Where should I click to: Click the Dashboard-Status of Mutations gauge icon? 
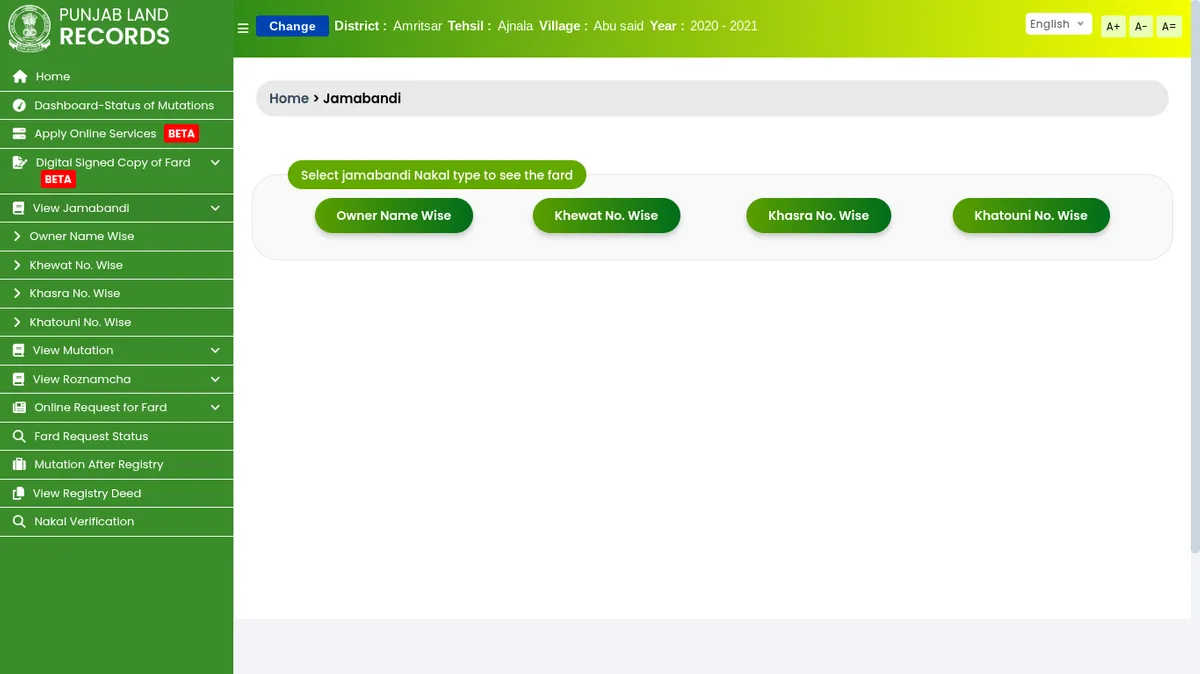[19, 106]
